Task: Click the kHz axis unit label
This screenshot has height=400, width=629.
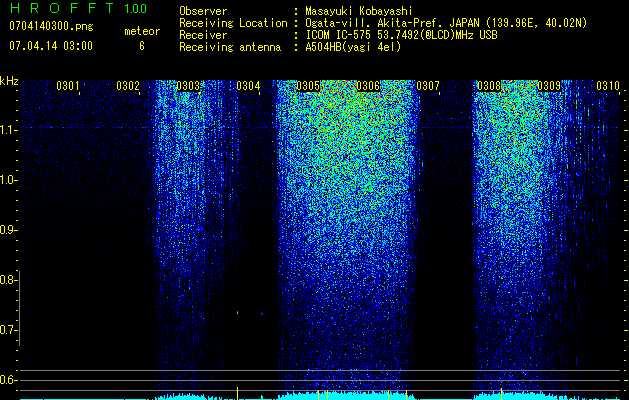Action: (x=9, y=81)
